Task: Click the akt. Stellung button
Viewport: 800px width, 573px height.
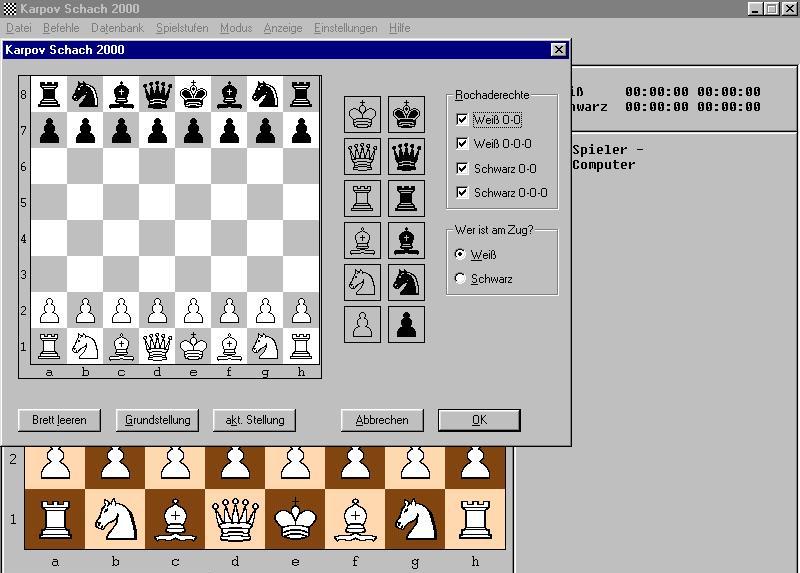Action: [x=255, y=420]
